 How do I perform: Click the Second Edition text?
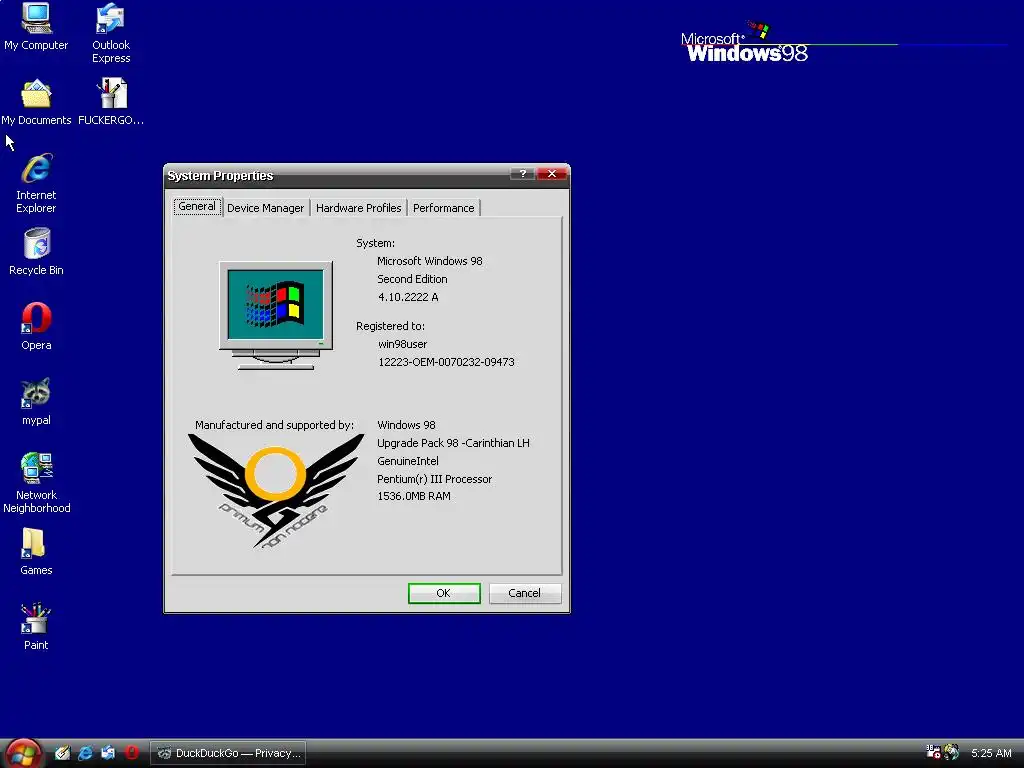point(412,279)
